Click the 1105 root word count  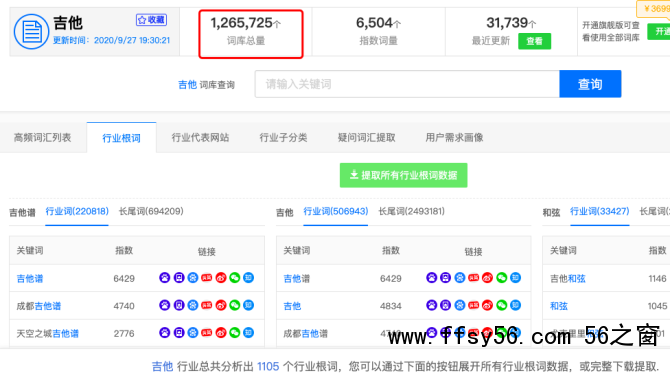tap(268, 367)
